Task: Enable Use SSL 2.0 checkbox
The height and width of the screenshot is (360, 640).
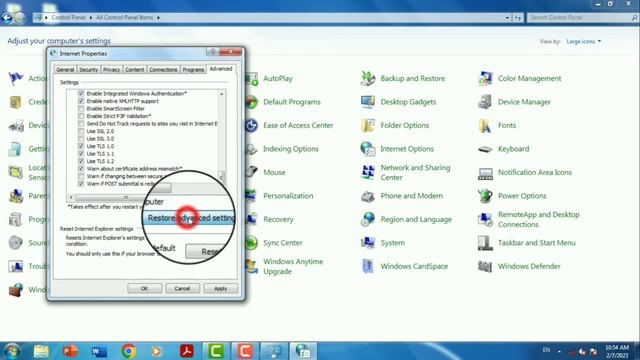Action: pos(81,131)
